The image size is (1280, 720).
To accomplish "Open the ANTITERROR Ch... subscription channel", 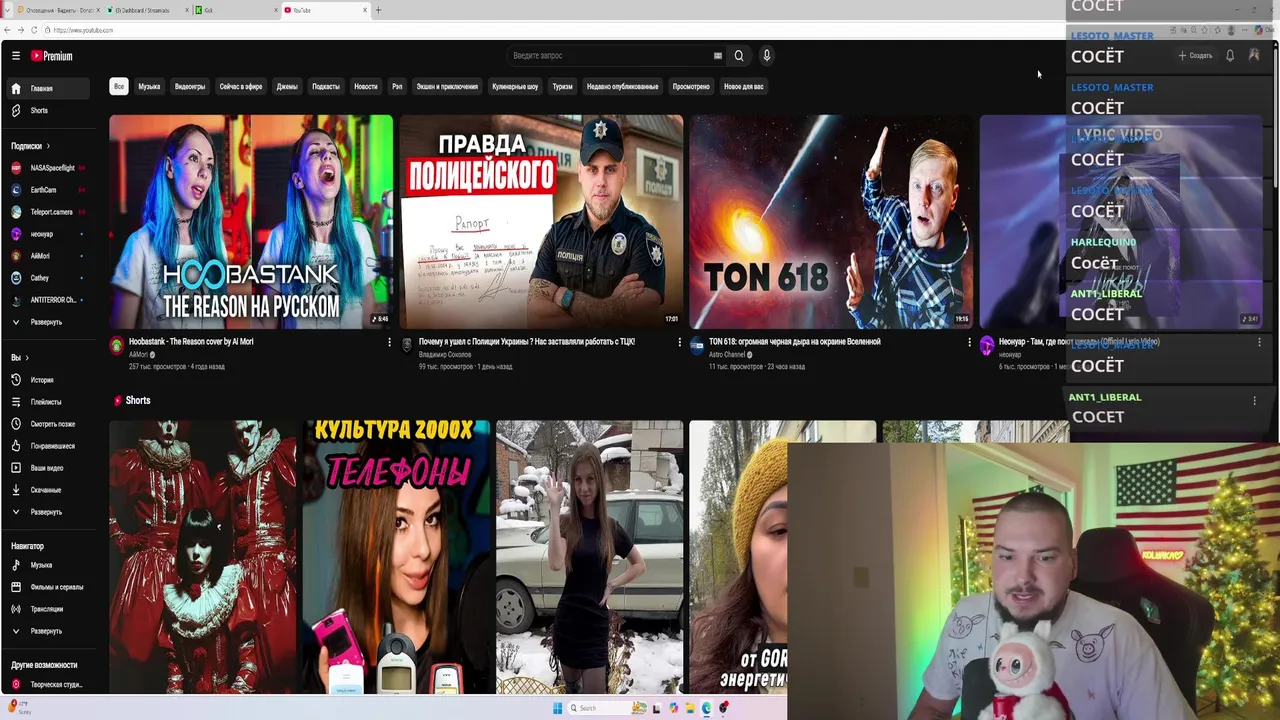I will 46,300.
